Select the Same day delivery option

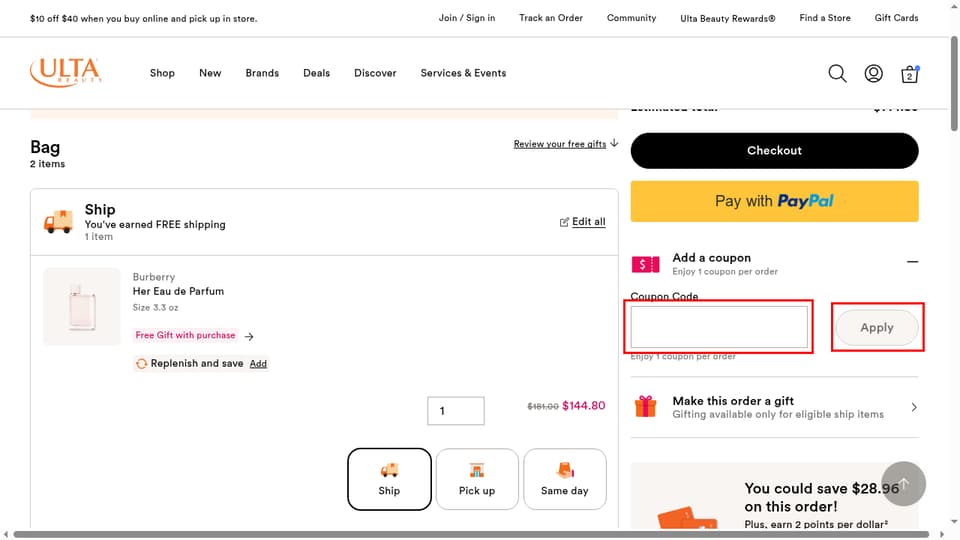click(564, 479)
